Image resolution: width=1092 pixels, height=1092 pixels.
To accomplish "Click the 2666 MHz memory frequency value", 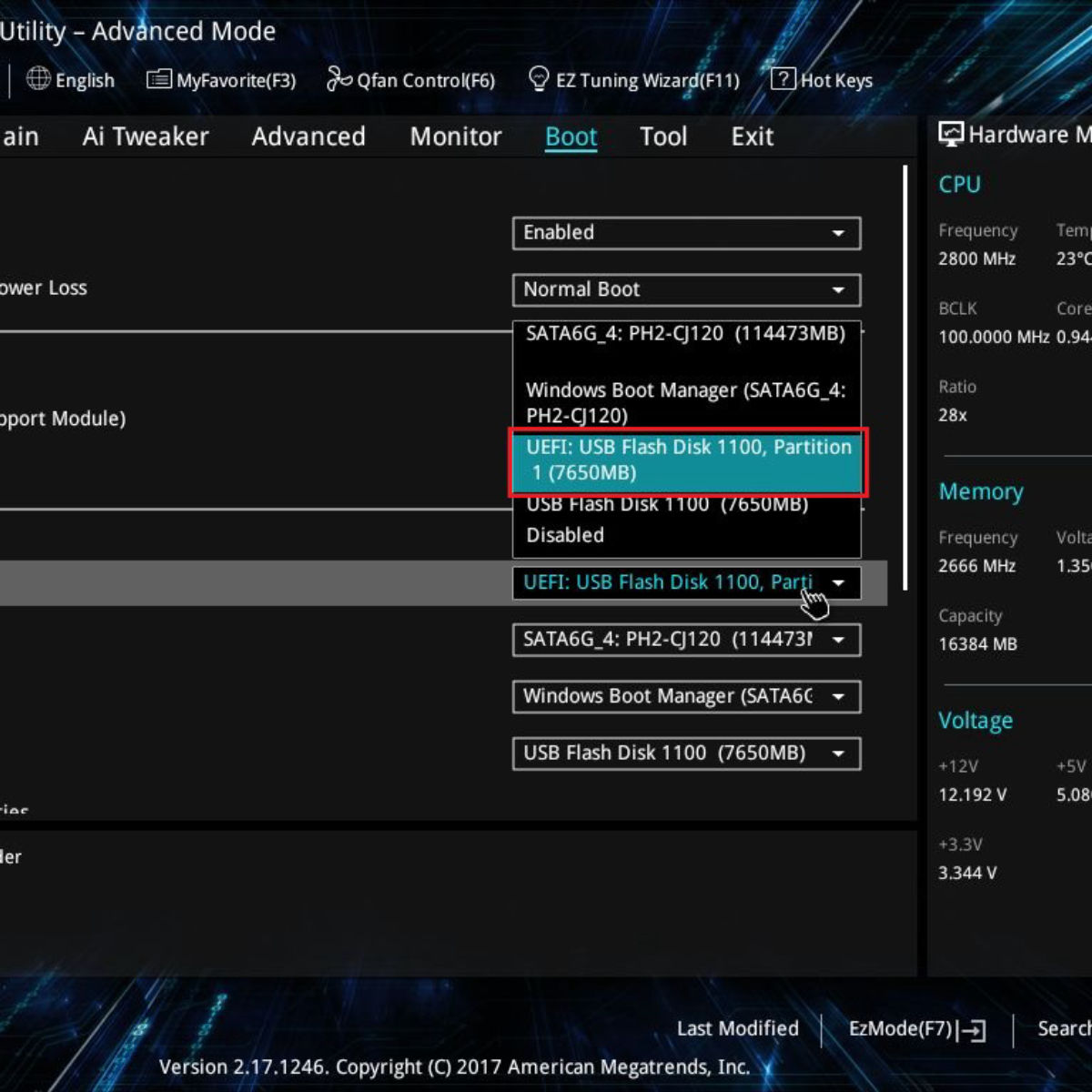I will (976, 566).
